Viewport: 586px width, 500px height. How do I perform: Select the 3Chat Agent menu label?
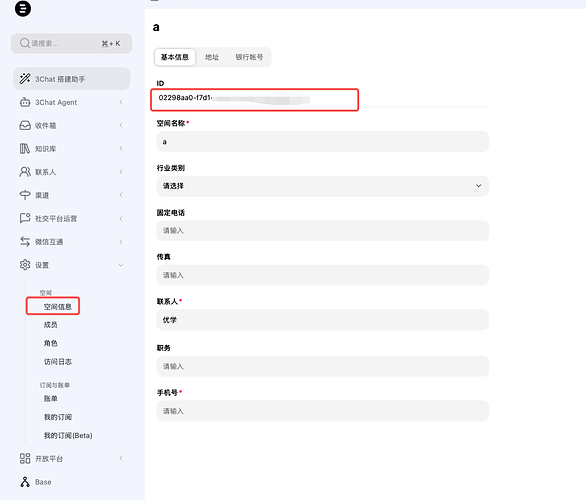click(56, 102)
